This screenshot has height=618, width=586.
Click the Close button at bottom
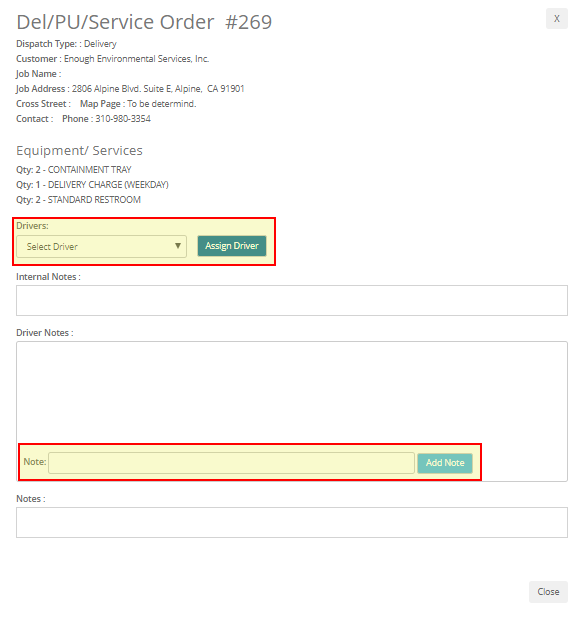[548, 592]
